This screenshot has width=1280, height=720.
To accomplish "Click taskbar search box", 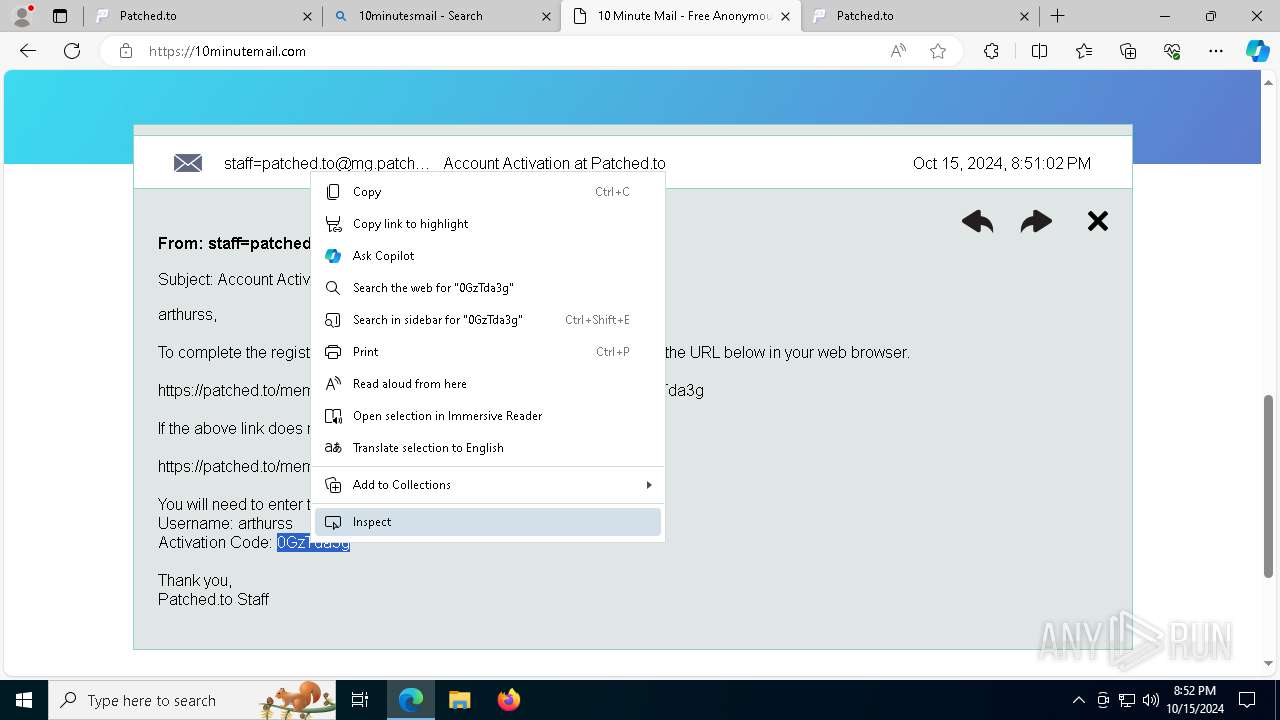I will [x=194, y=700].
